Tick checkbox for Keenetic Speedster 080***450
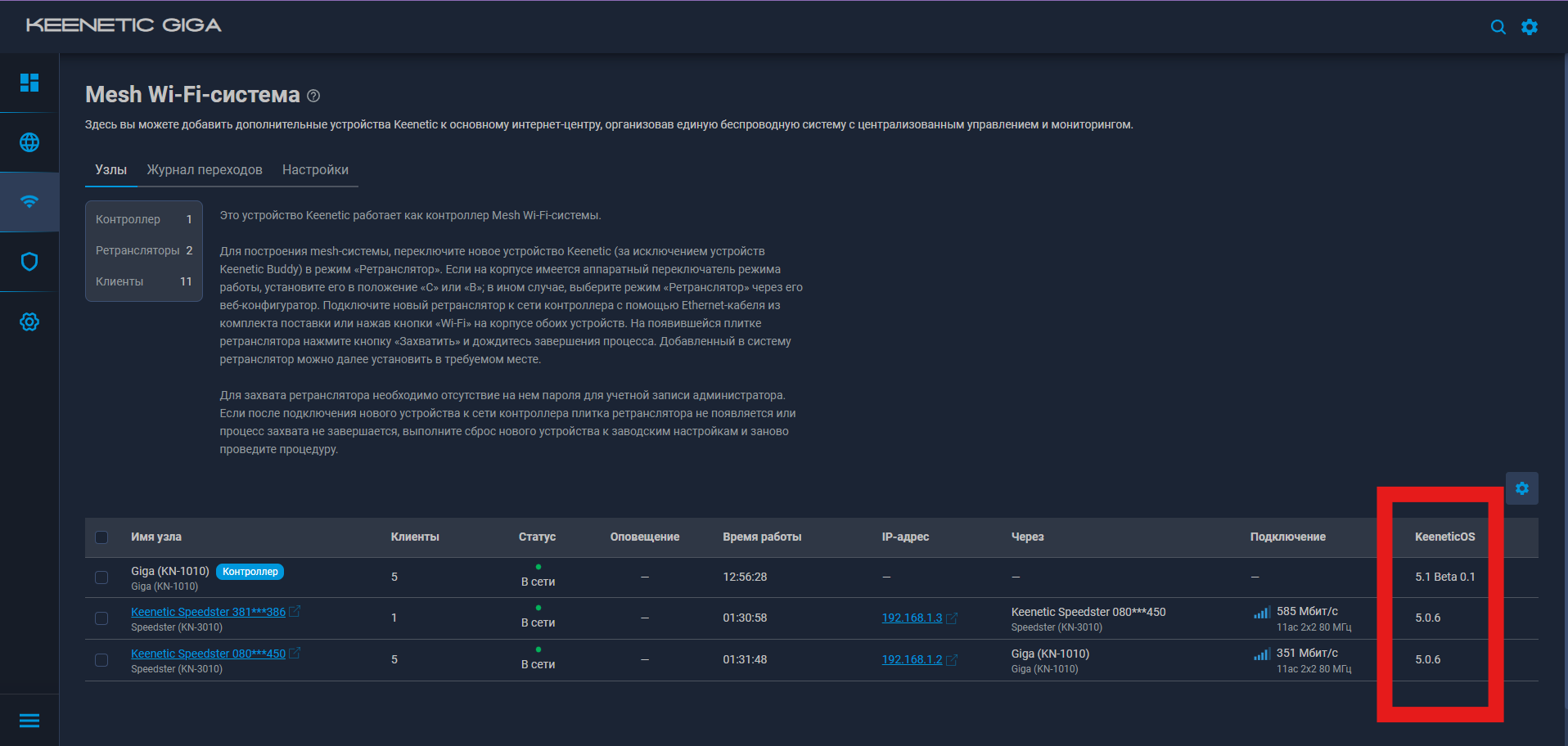 101,660
